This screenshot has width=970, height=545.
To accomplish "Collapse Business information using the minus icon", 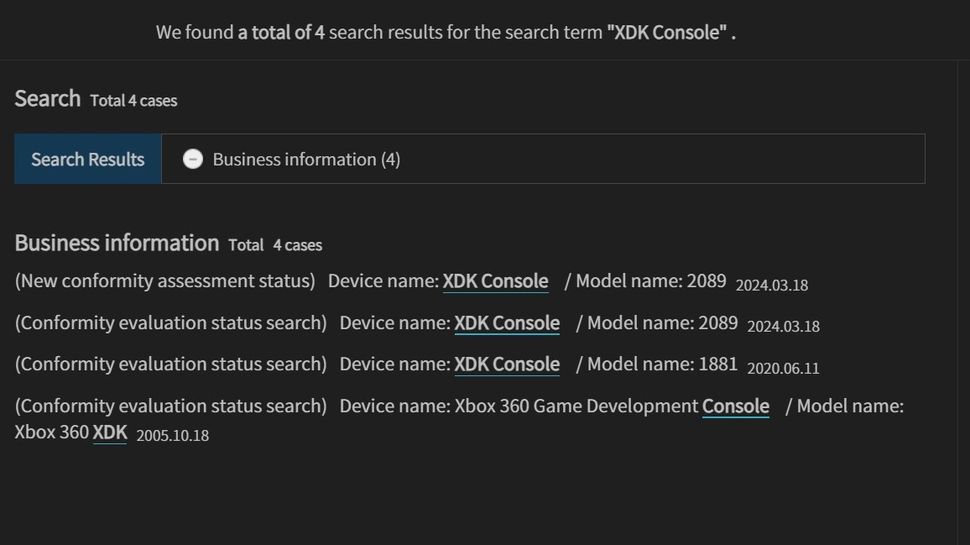I will click(193, 159).
